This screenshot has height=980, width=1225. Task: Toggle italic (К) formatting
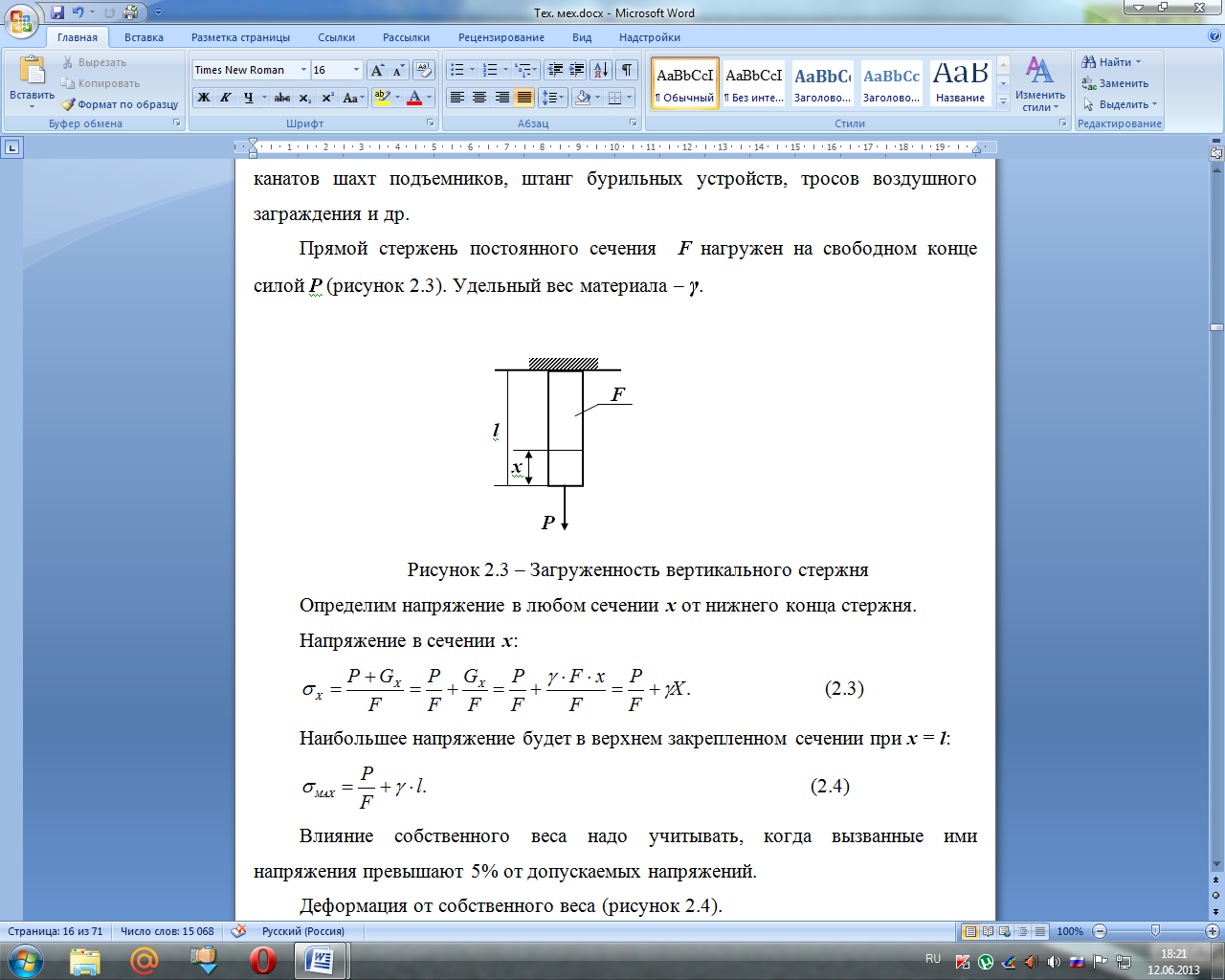226,98
